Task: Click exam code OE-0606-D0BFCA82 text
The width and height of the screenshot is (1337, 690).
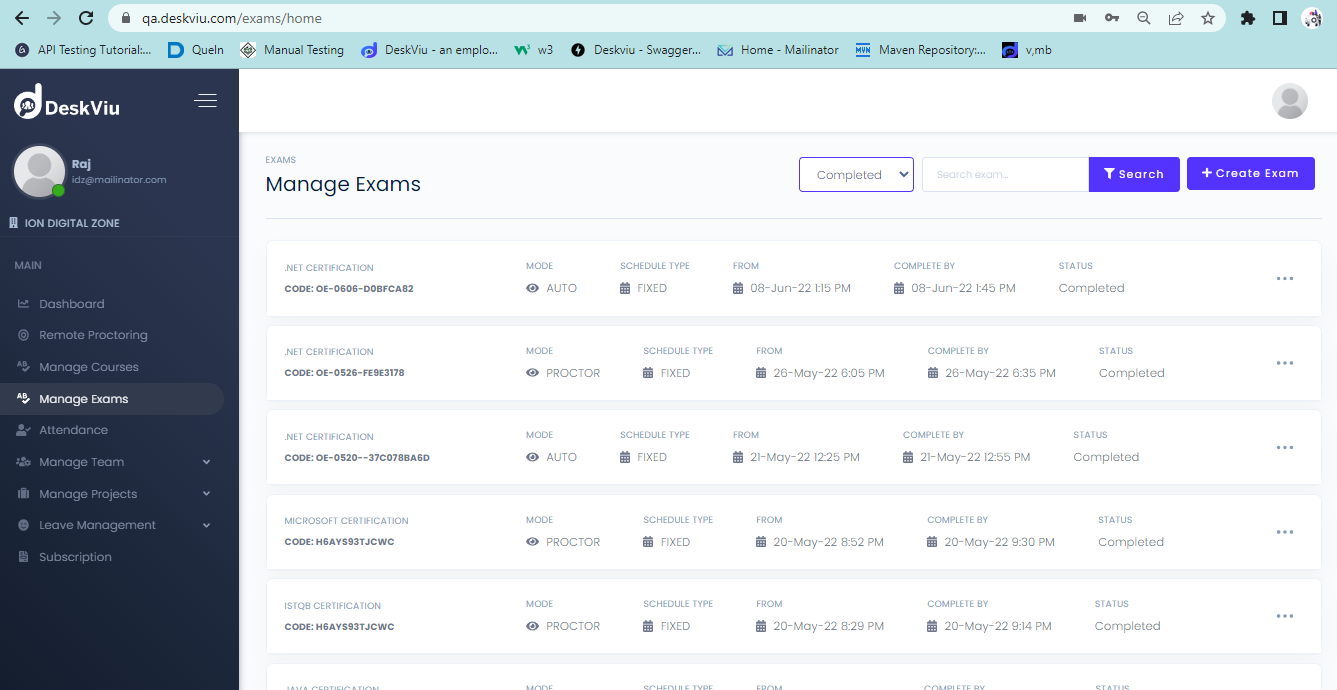Action: click(349, 289)
